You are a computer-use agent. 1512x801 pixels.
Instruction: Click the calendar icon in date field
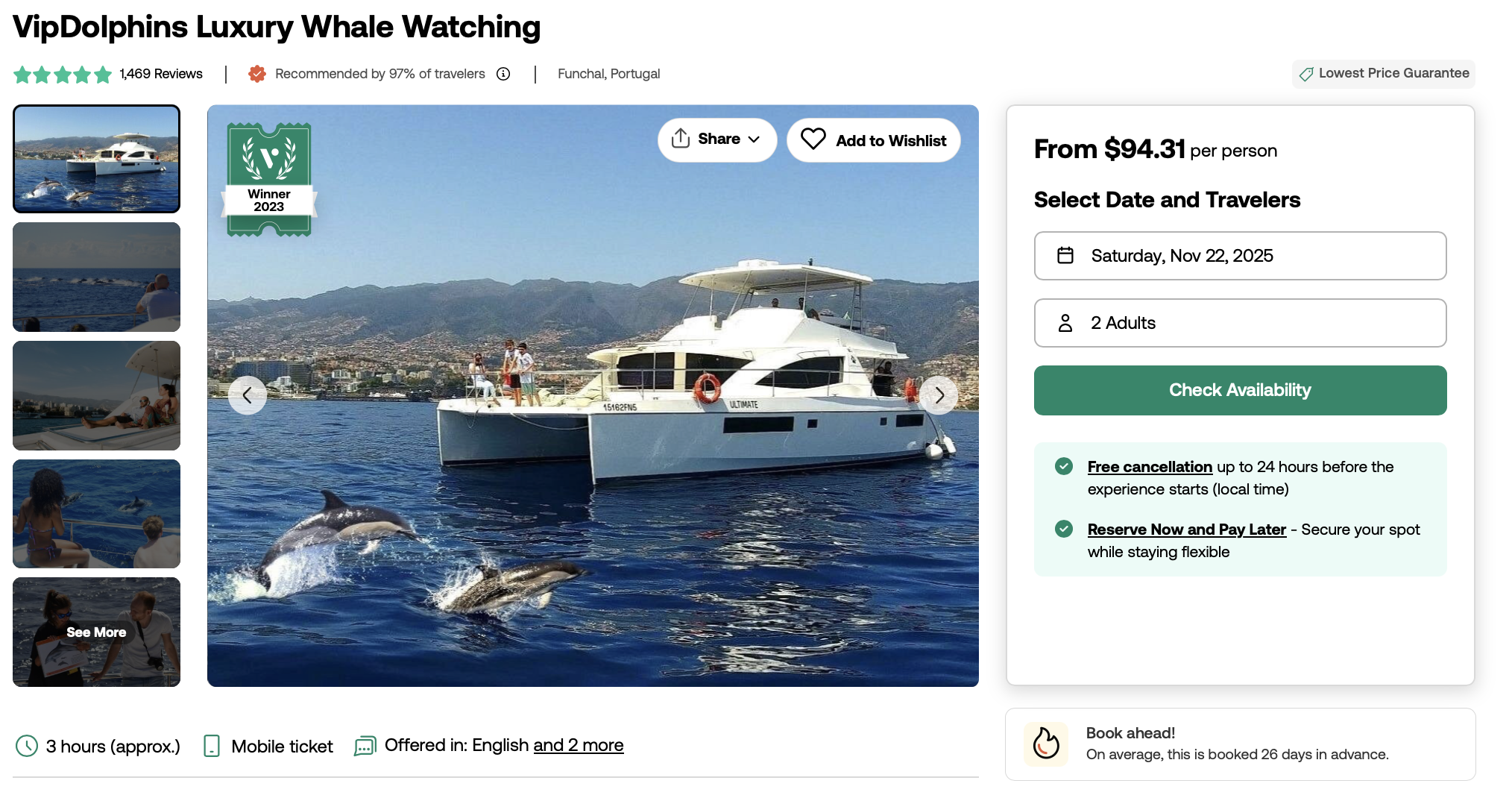tap(1065, 256)
